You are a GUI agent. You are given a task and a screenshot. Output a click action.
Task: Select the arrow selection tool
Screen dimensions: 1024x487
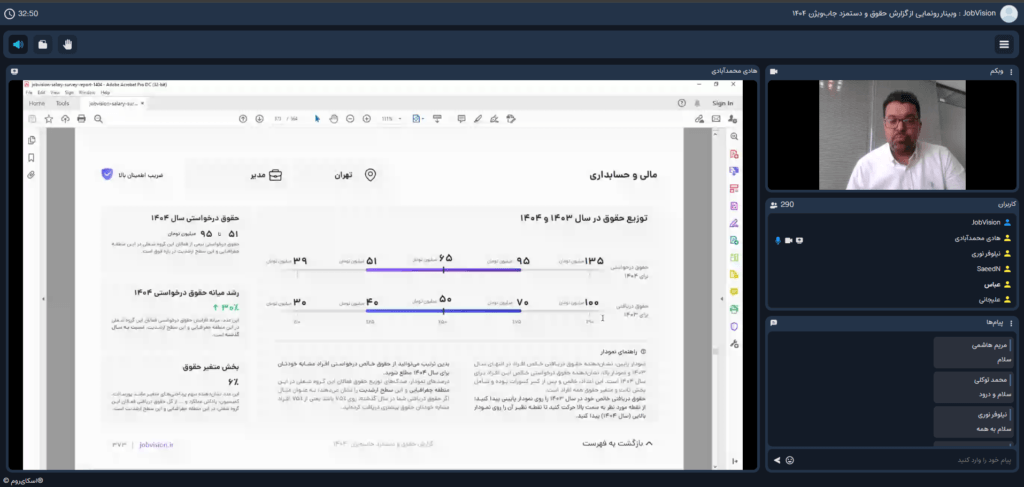click(x=317, y=119)
